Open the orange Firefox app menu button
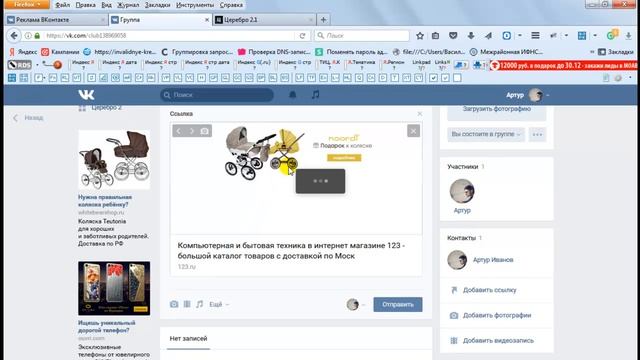 [27, 4]
